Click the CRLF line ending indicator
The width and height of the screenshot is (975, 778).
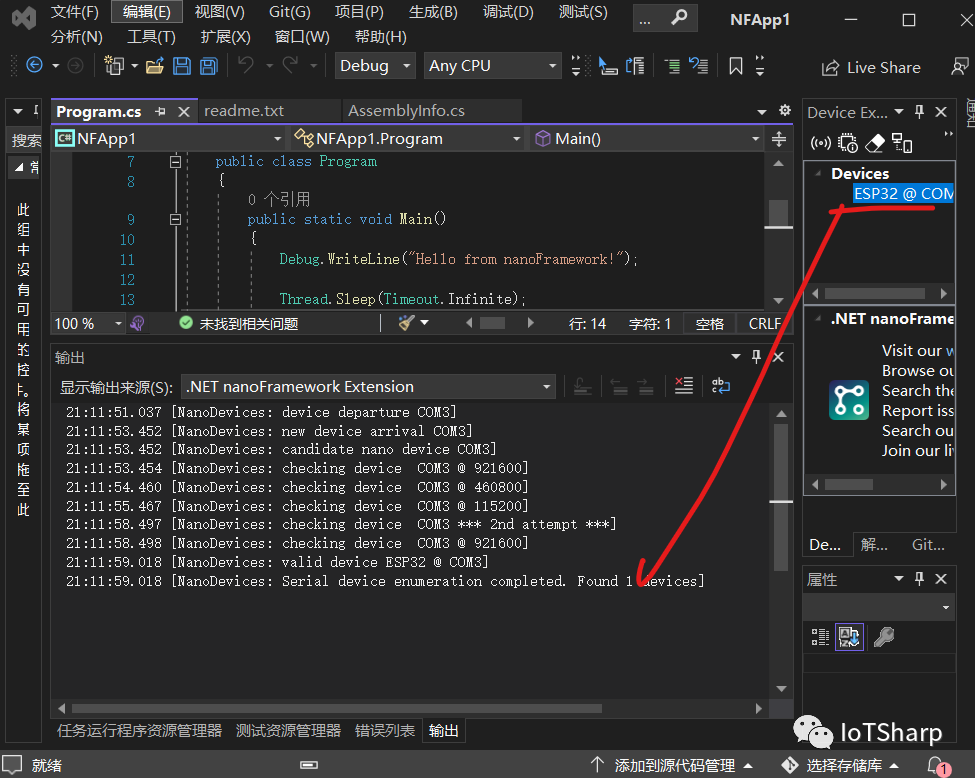764,323
